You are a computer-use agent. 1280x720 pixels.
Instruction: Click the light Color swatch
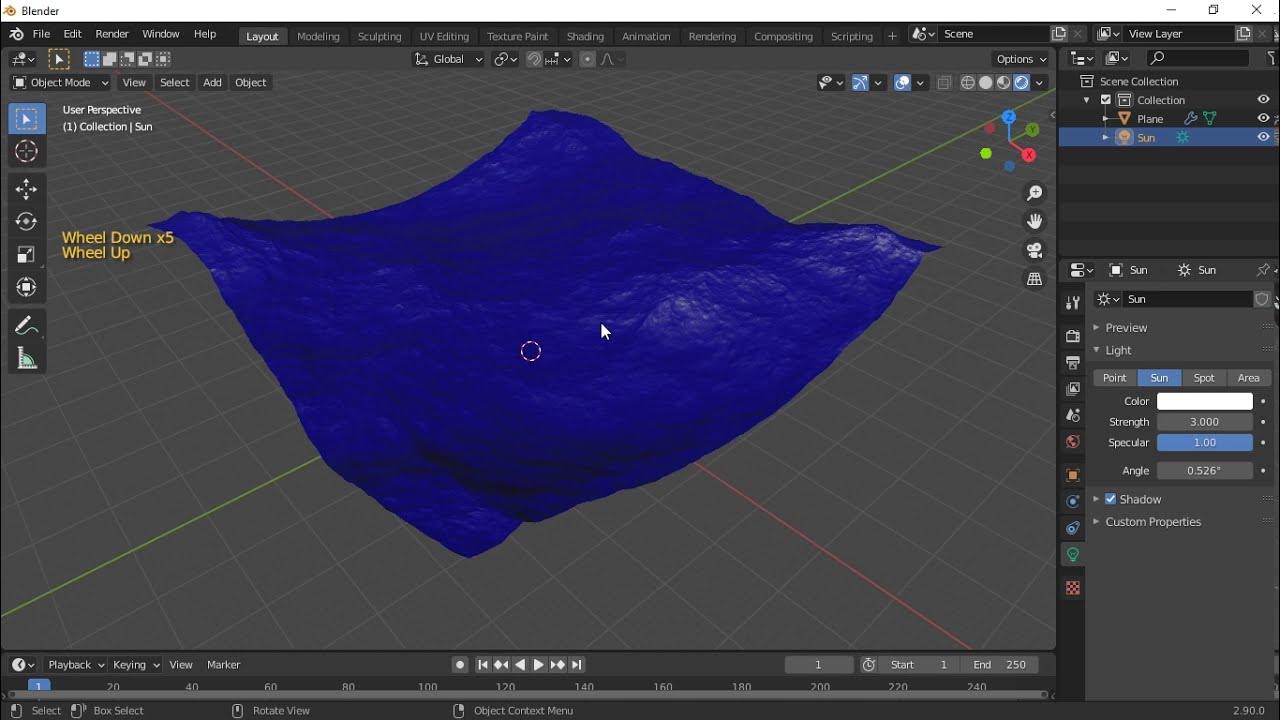1204,401
